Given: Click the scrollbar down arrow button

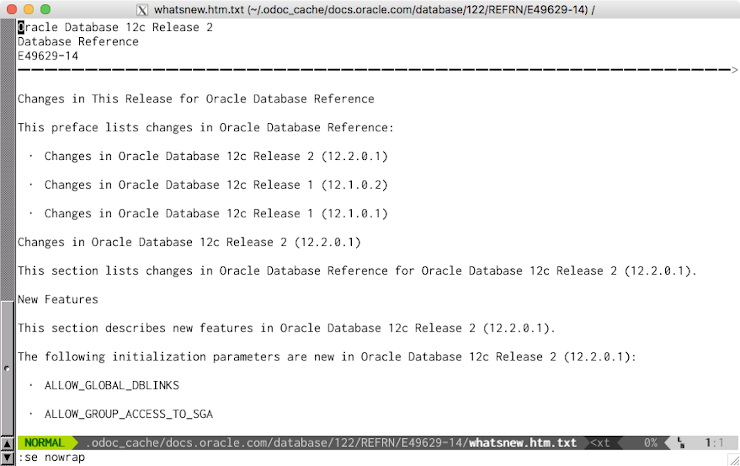Looking at the screenshot, I should click(x=7, y=458).
